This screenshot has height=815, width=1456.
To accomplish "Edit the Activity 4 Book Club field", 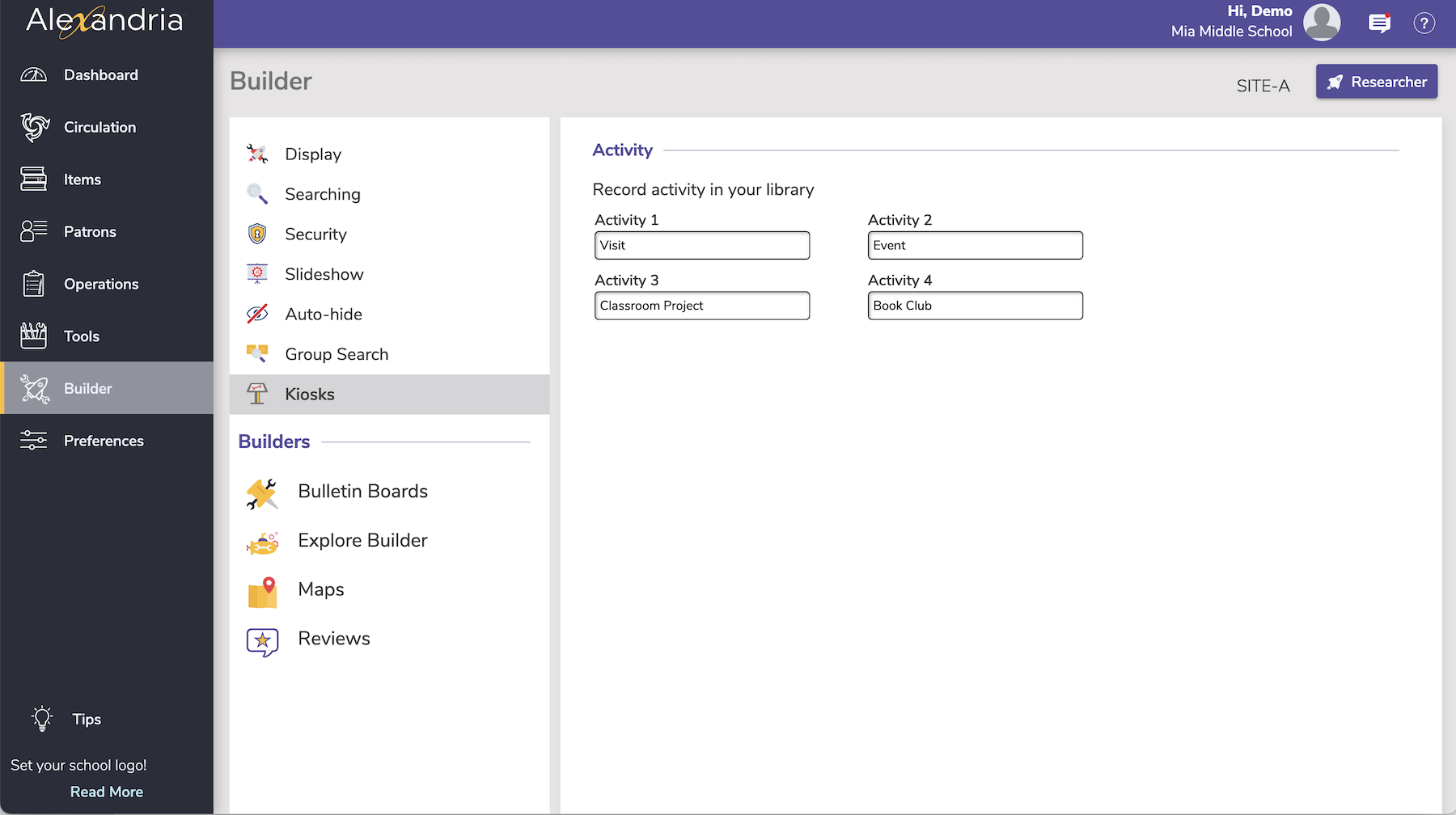I will coord(975,306).
